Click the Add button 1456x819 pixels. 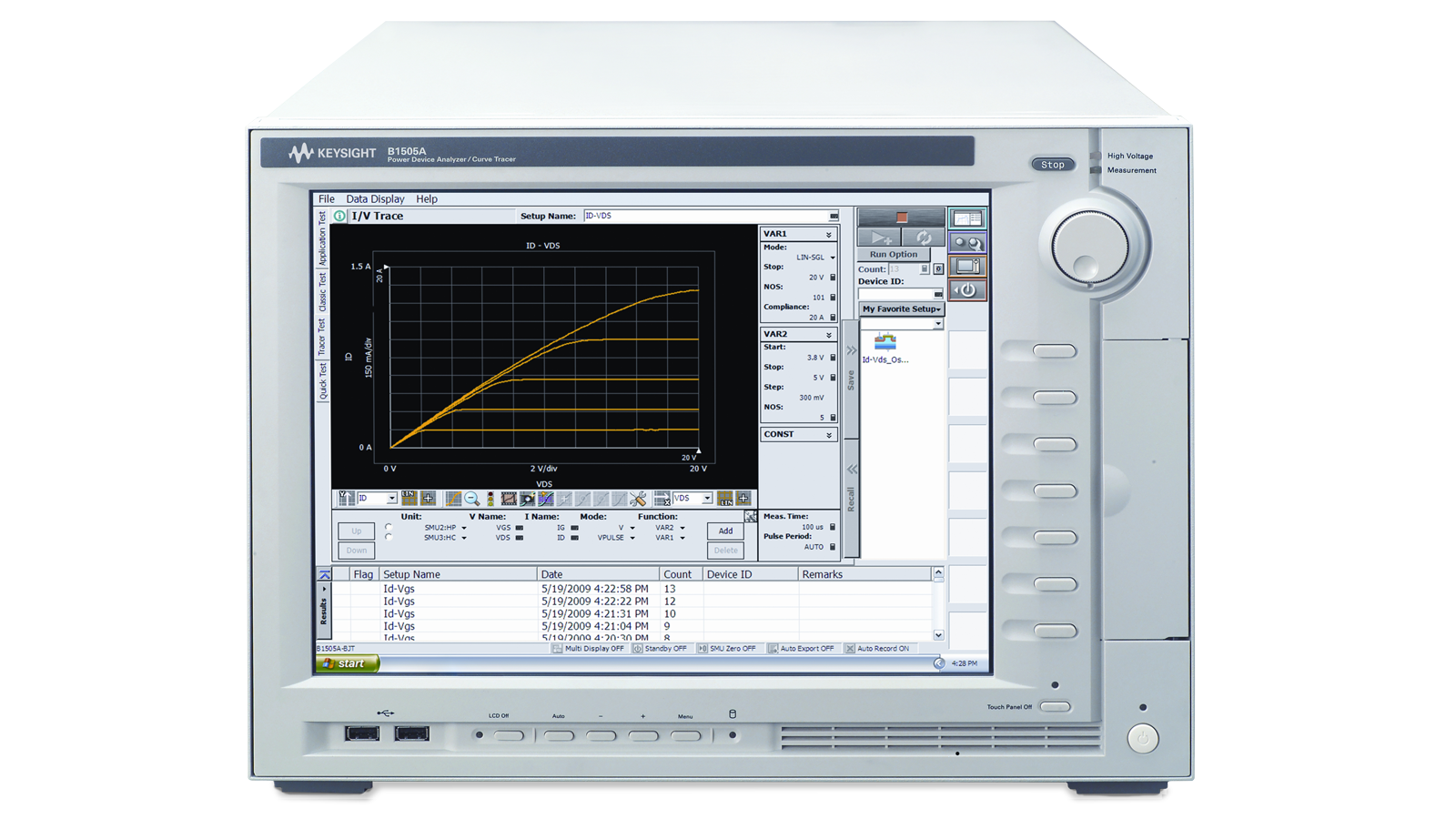[724, 531]
